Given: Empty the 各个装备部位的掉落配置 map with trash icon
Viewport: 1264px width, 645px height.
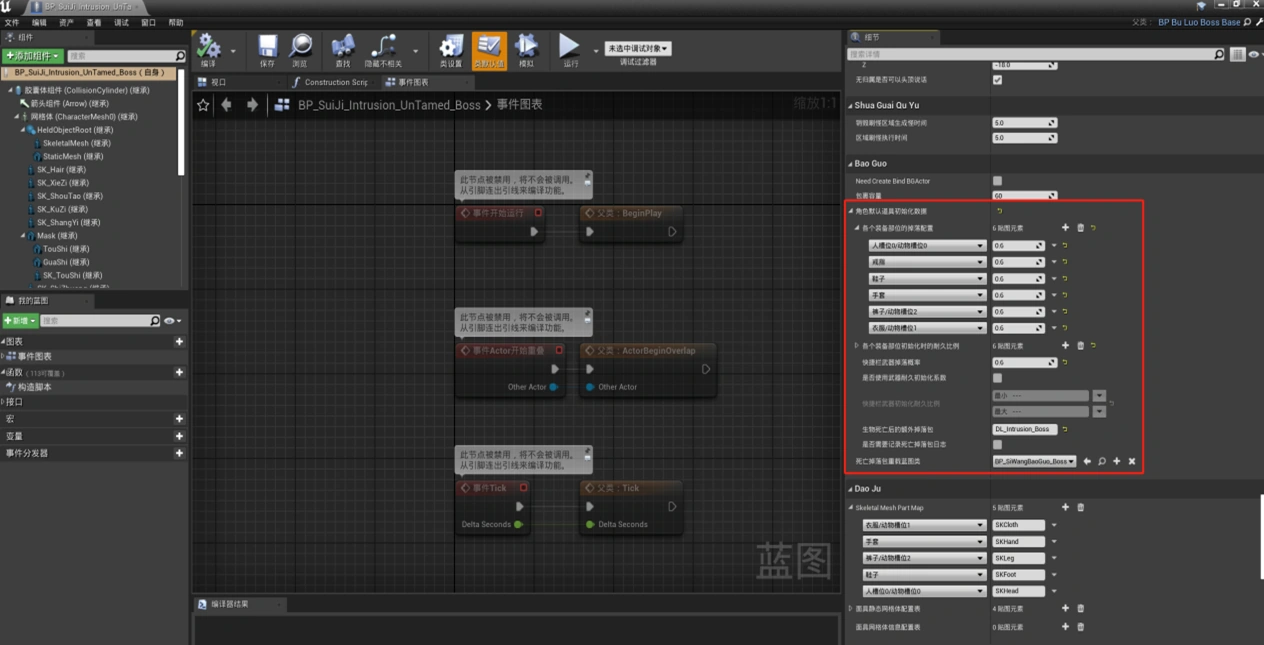Looking at the screenshot, I should (x=1080, y=228).
